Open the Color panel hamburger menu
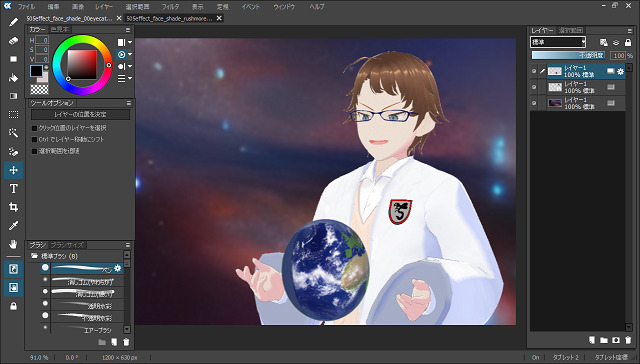 [128, 30]
